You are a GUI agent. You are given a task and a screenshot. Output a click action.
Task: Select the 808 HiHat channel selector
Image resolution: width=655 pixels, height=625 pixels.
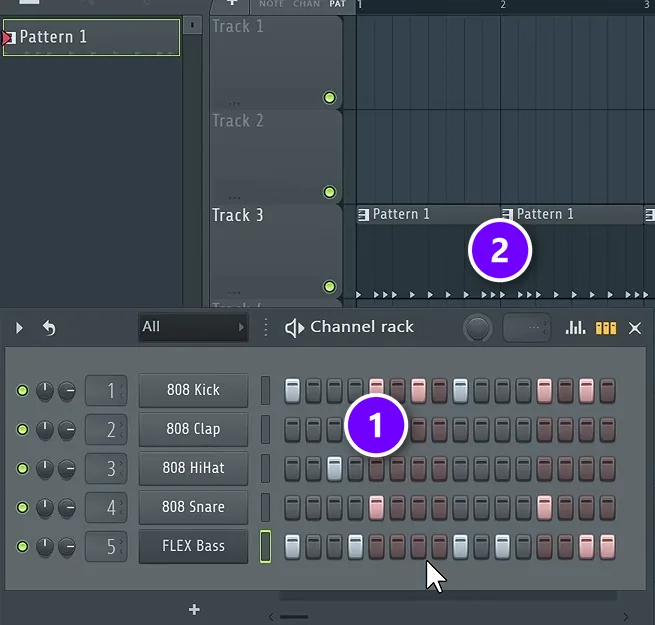265,468
